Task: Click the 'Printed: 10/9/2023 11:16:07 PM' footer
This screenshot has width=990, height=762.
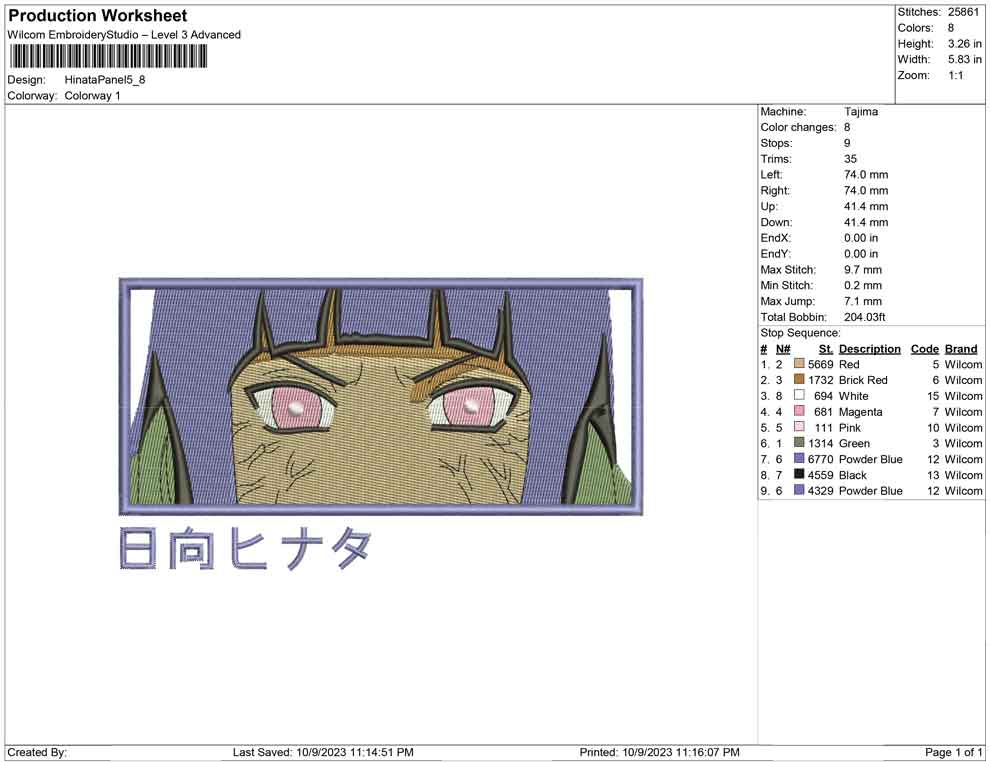Action: point(660,752)
